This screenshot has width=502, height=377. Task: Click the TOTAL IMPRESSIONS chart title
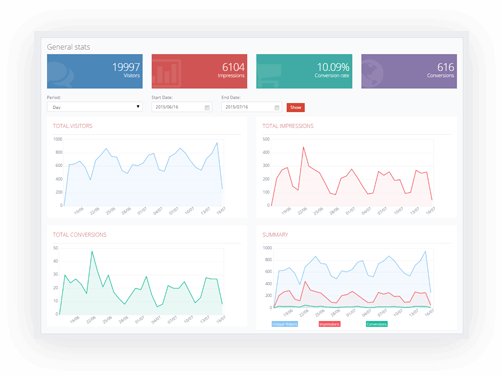coord(288,126)
